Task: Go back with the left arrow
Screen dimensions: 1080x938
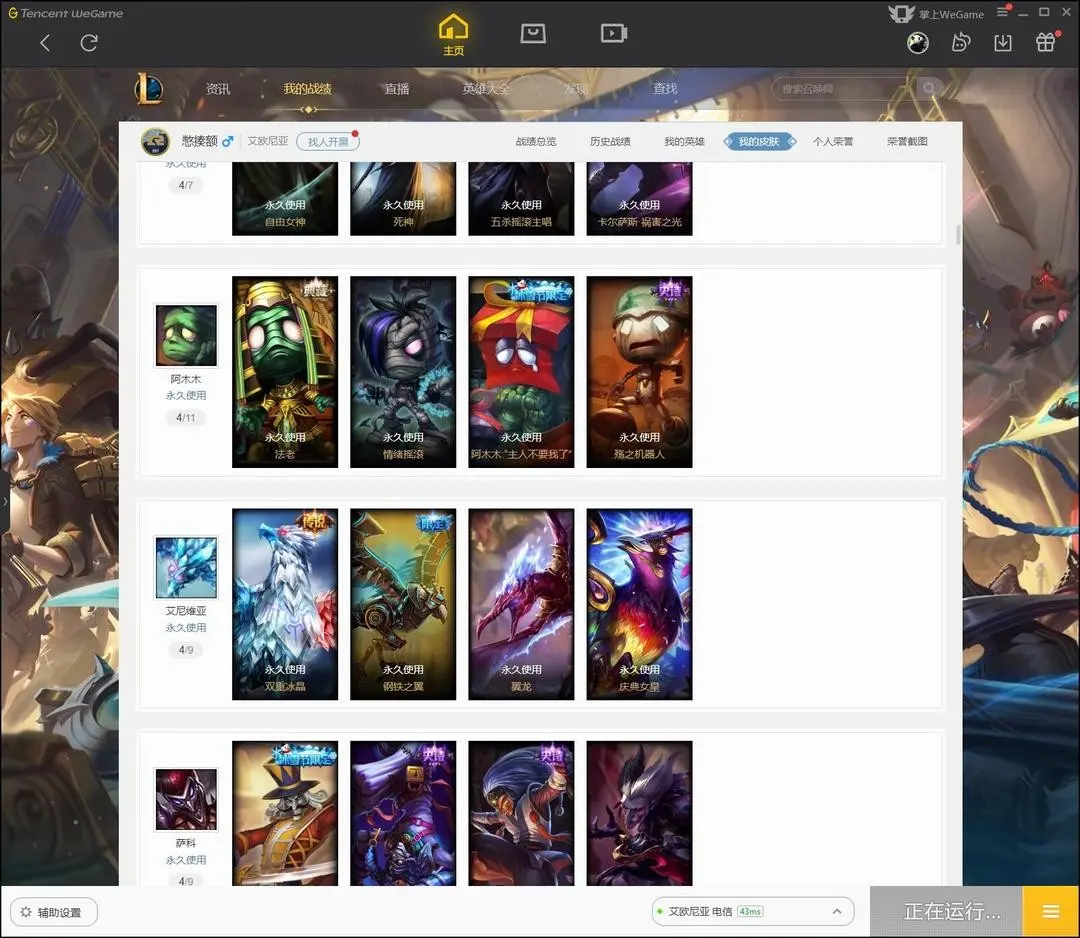Action: pos(45,43)
